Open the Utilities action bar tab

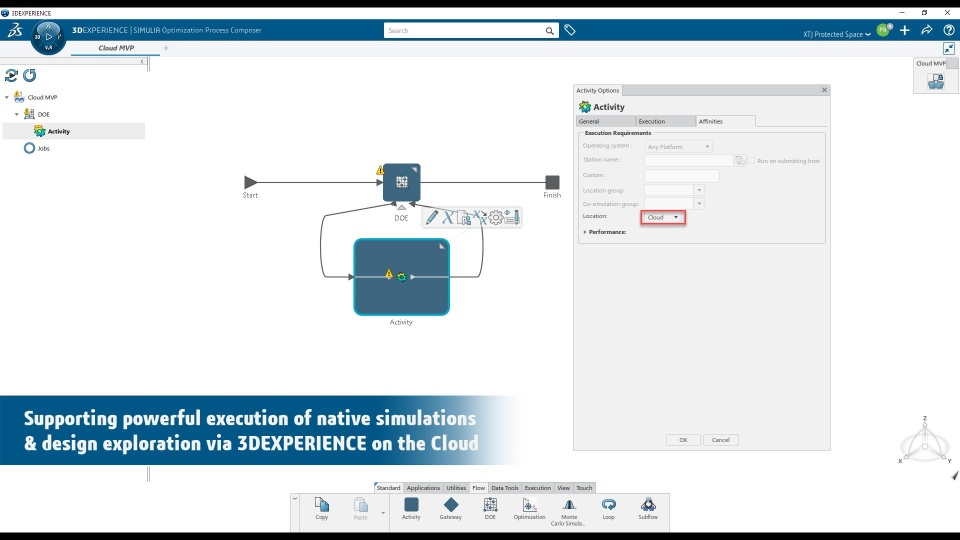(456, 488)
